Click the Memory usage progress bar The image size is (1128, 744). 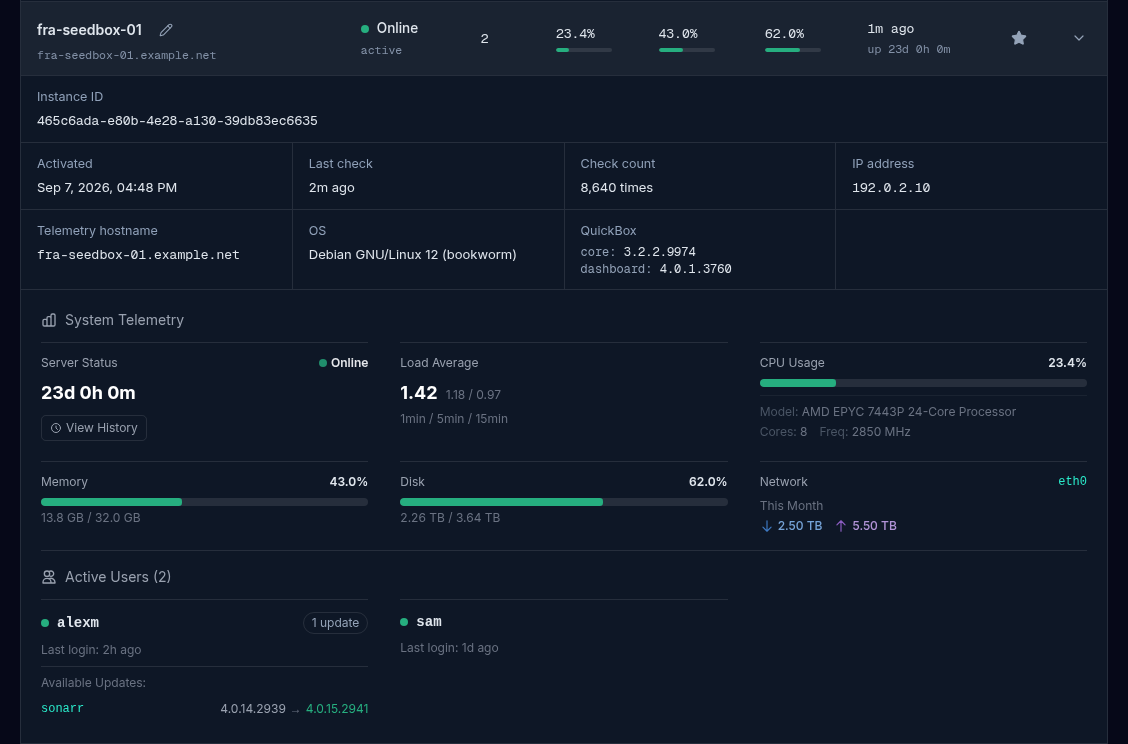[x=204, y=502]
